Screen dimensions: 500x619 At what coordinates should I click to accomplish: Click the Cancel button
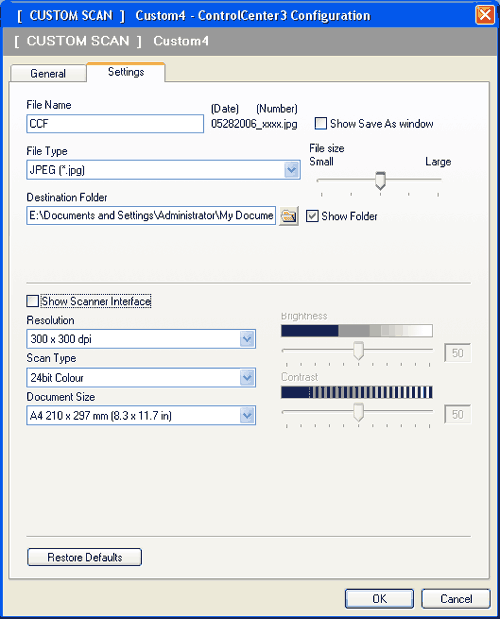[456, 599]
